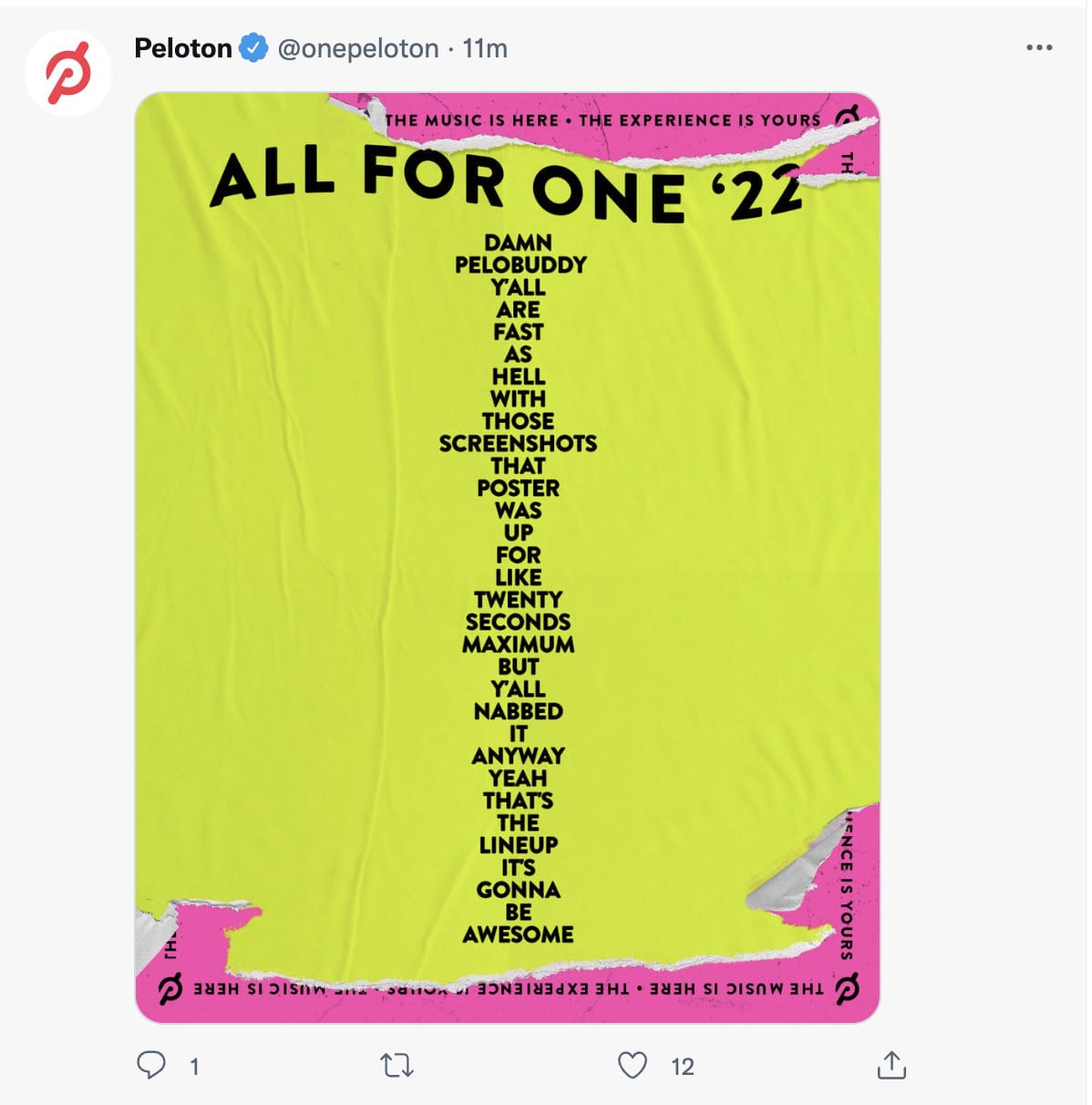Click the Peloton logo at poster bottom-left

pyautogui.click(x=170, y=989)
